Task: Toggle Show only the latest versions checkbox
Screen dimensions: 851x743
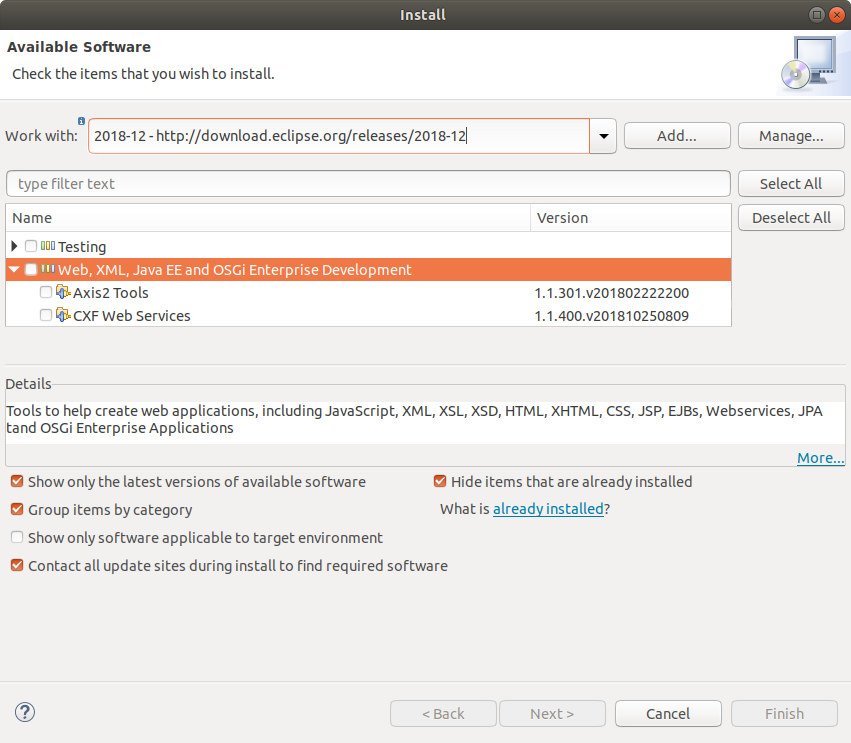Action: click(x=17, y=481)
